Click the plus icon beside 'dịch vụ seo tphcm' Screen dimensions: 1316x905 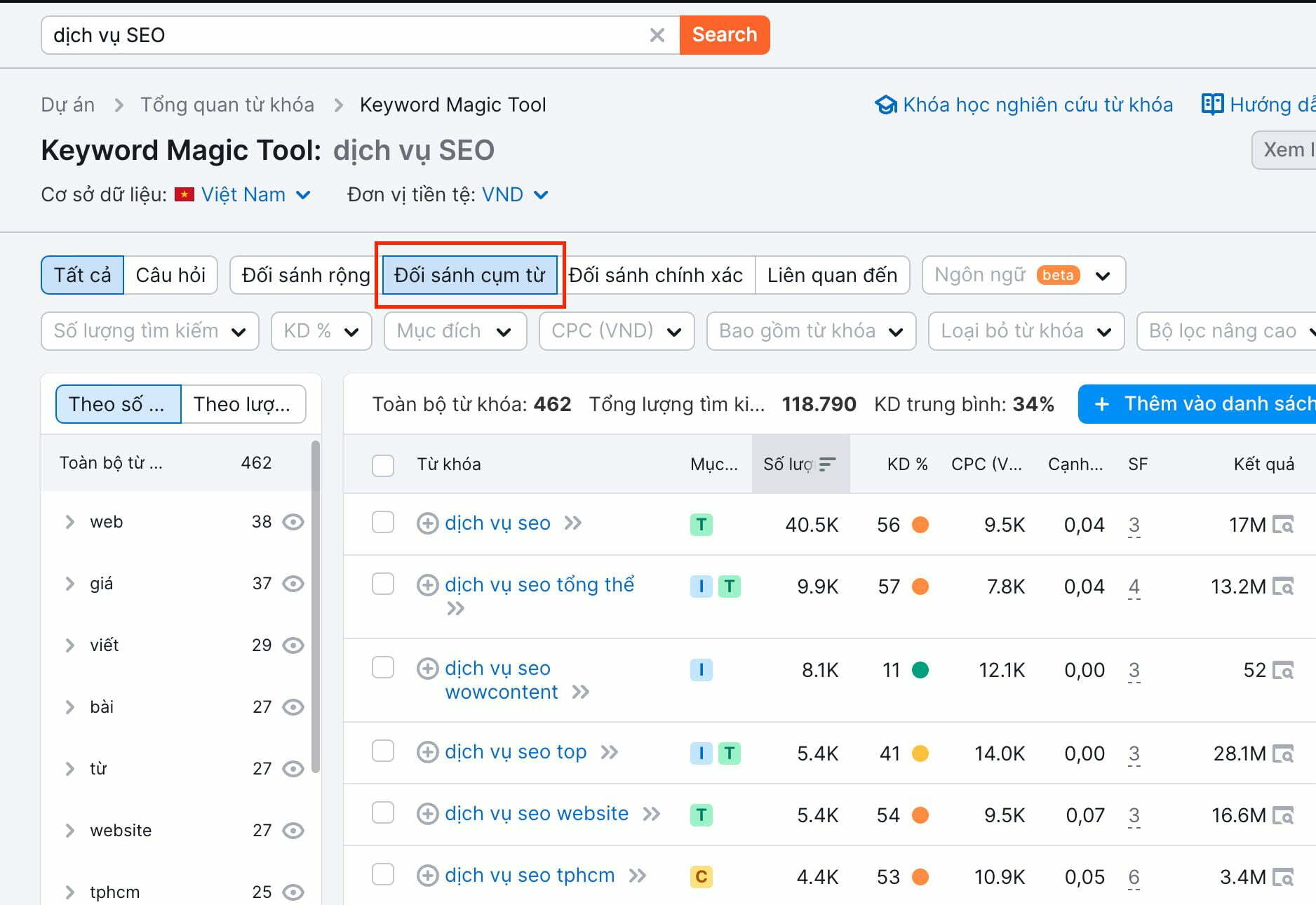point(427,876)
